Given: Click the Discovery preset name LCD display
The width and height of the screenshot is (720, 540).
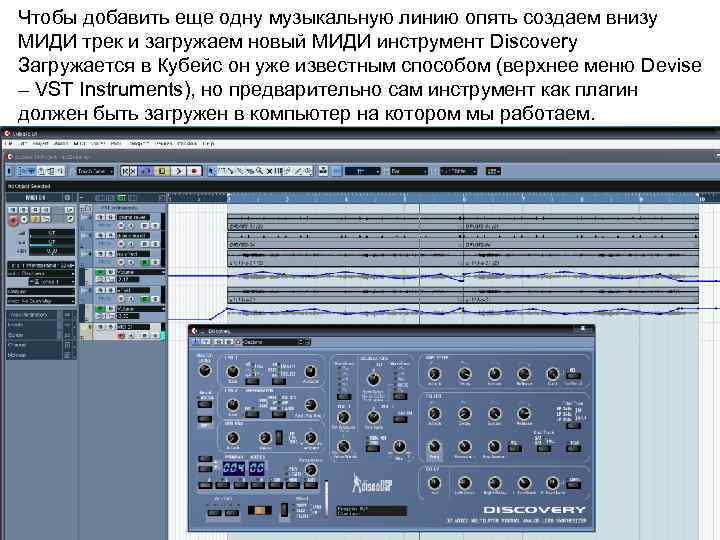Looking at the screenshot, I should [x=371, y=511].
